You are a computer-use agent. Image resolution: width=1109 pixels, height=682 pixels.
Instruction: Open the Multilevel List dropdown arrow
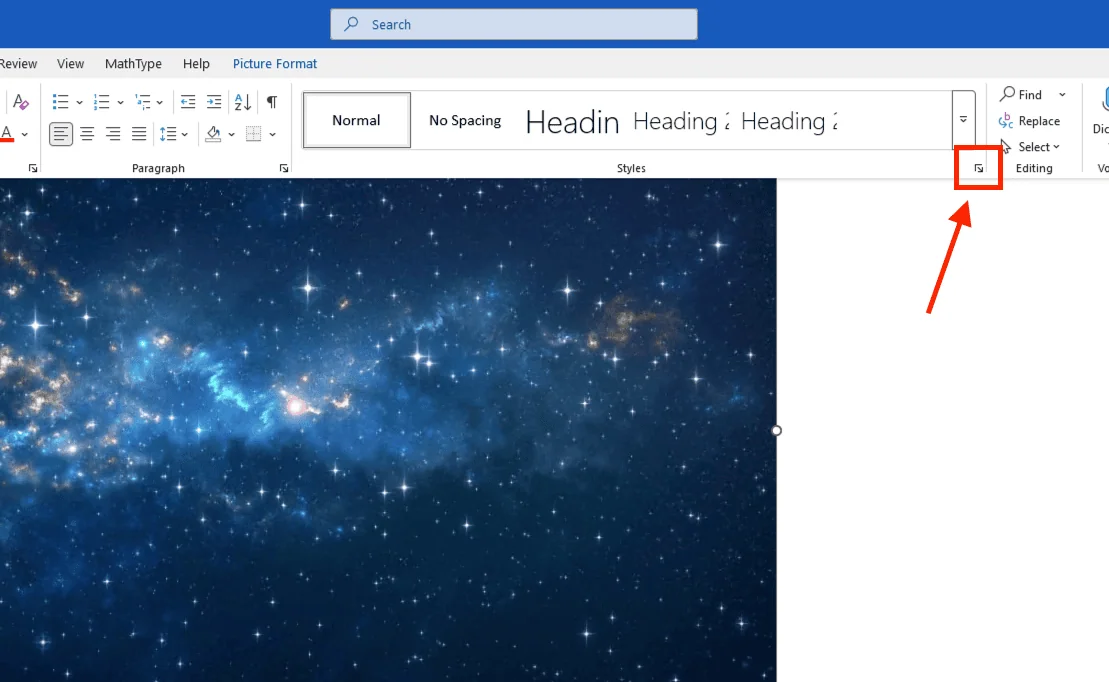point(160,103)
